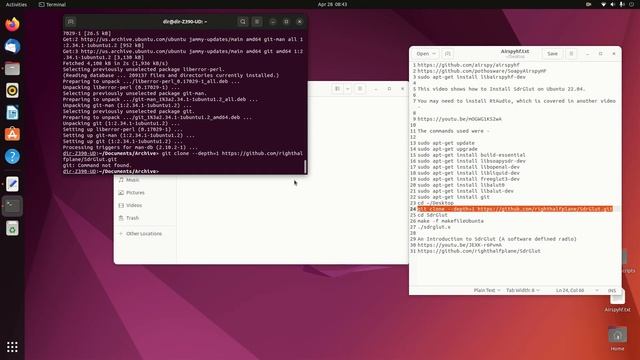
Task: Select the Terminal icon in the dock
Action: 12,206
